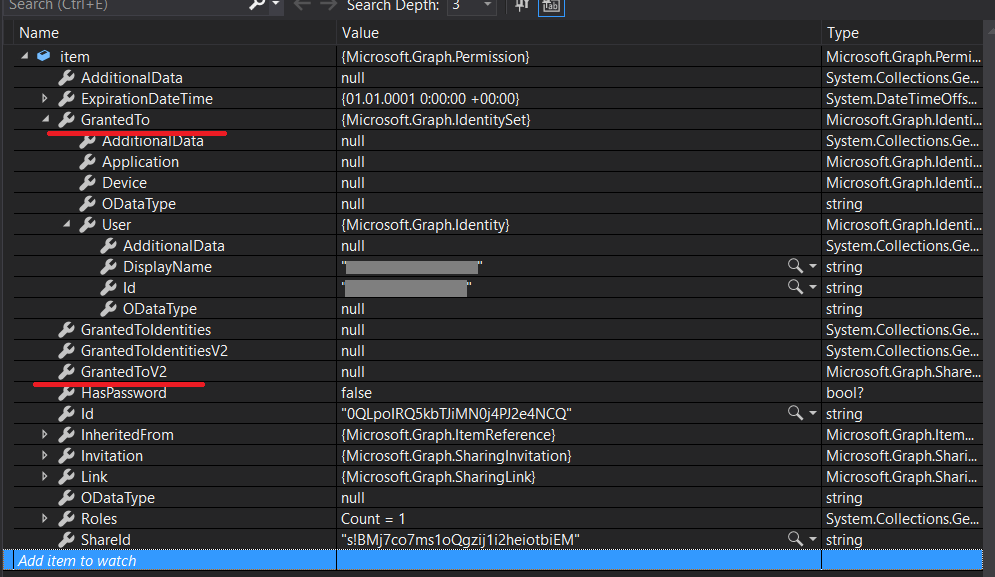Click the 'bool?' type cell
This screenshot has width=995, height=577.
tap(845, 392)
